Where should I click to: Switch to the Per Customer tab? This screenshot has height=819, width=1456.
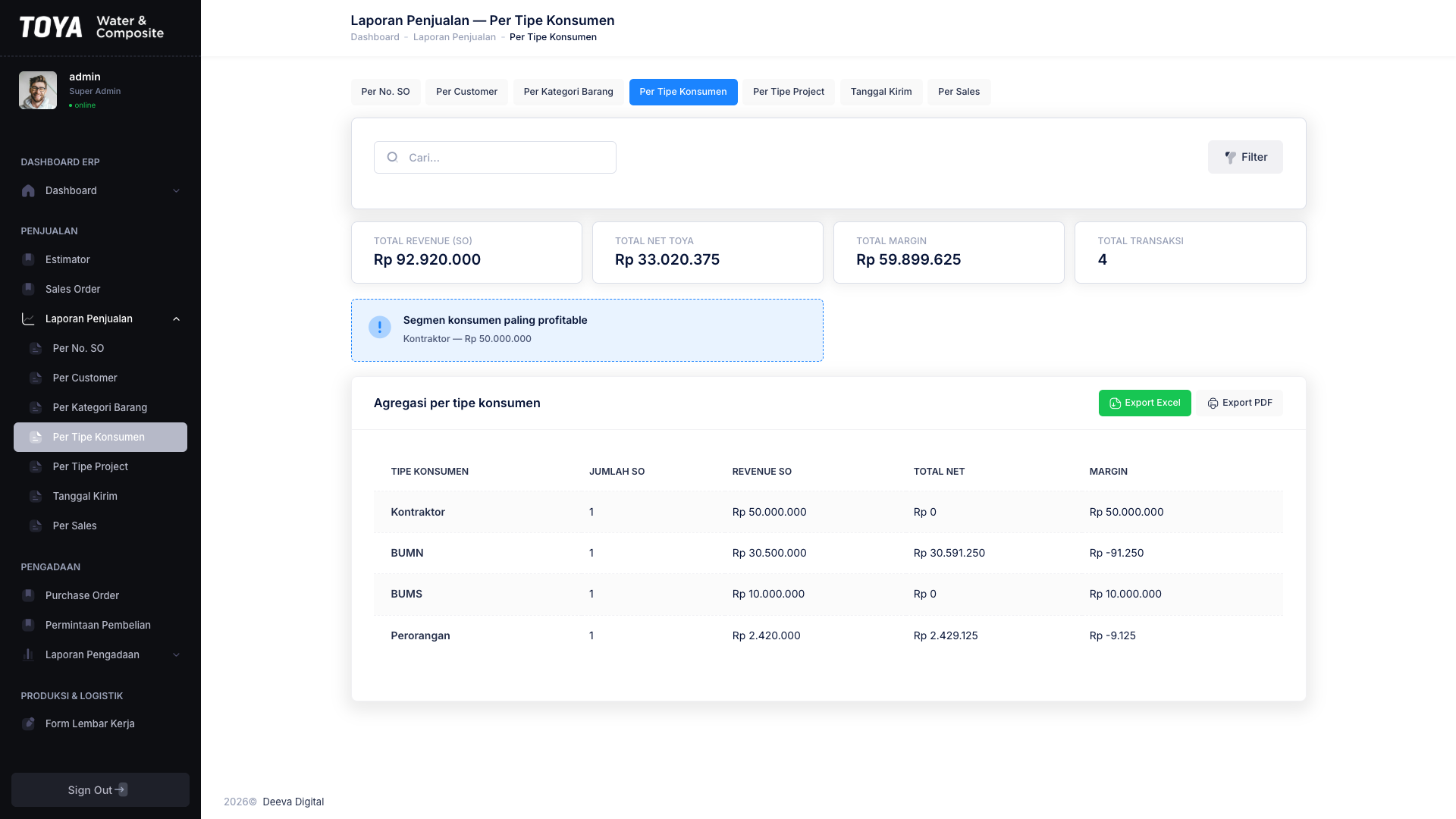[x=466, y=92]
